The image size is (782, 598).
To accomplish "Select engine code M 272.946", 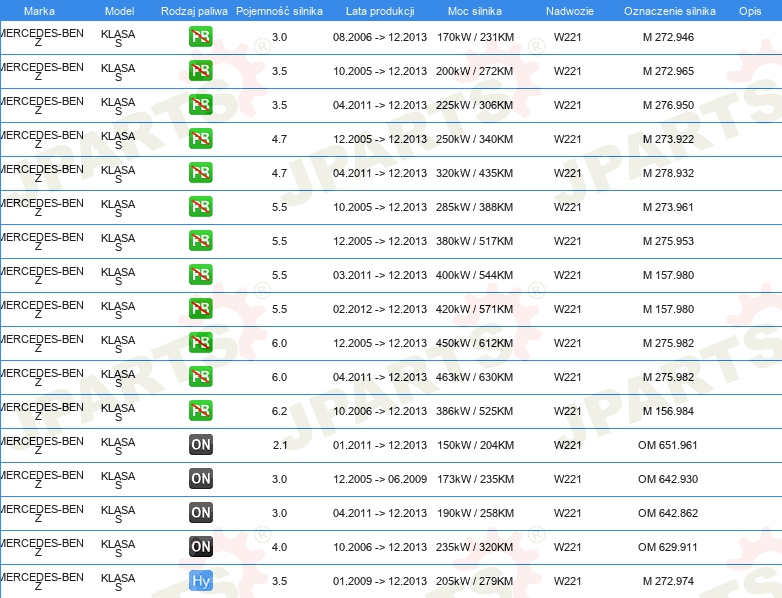I will click(668, 37).
